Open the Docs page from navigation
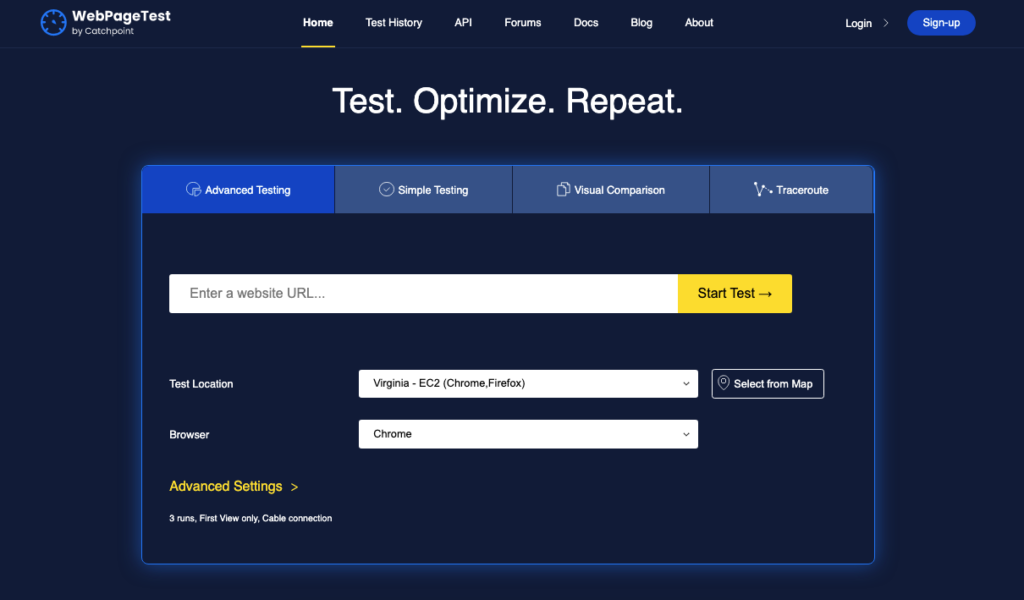Image resolution: width=1024 pixels, height=600 pixels. 585,22
